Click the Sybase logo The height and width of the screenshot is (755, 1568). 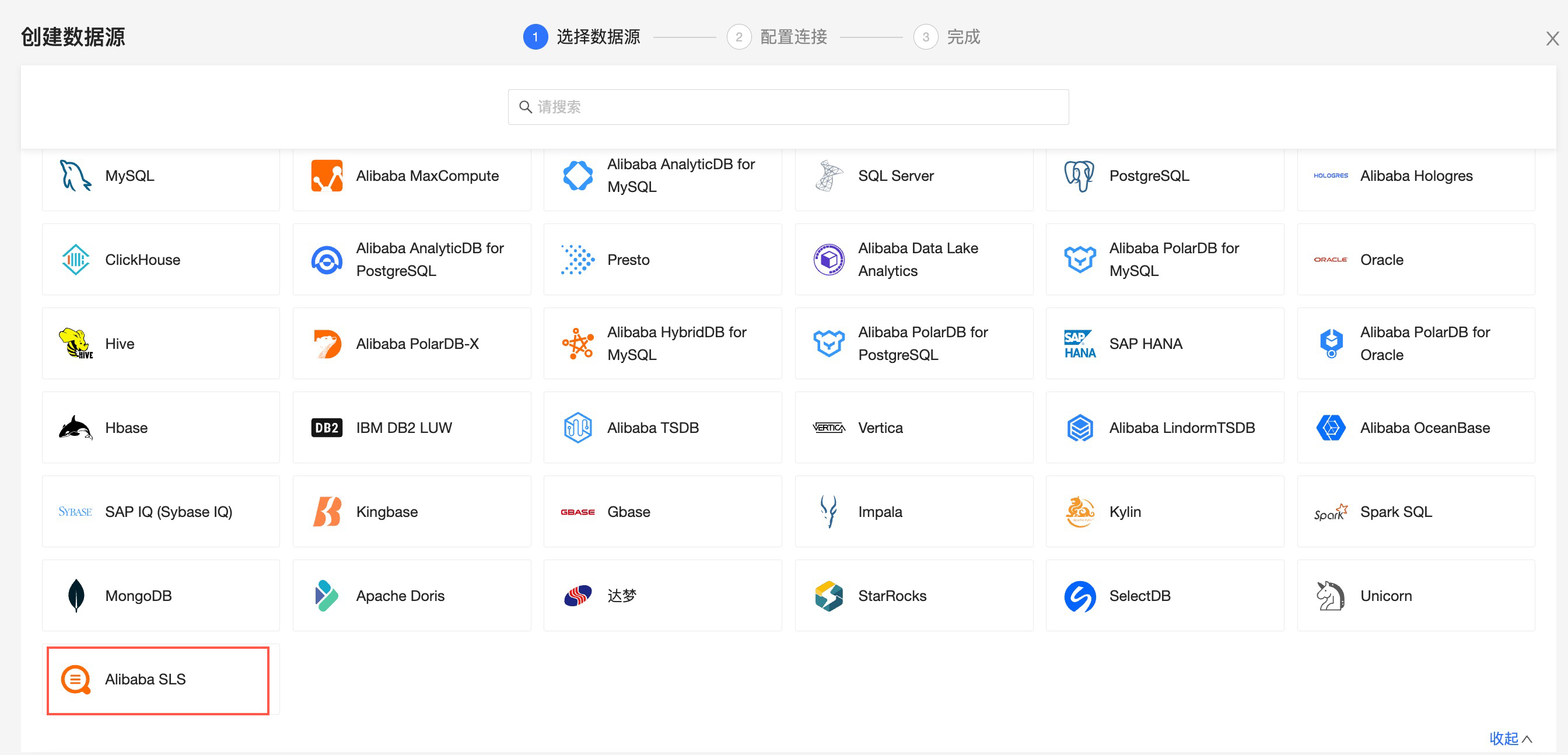point(75,512)
